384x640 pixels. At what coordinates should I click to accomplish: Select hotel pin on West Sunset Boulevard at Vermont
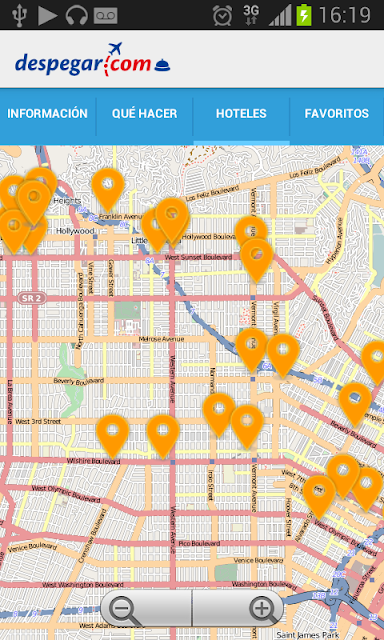click(257, 260)
